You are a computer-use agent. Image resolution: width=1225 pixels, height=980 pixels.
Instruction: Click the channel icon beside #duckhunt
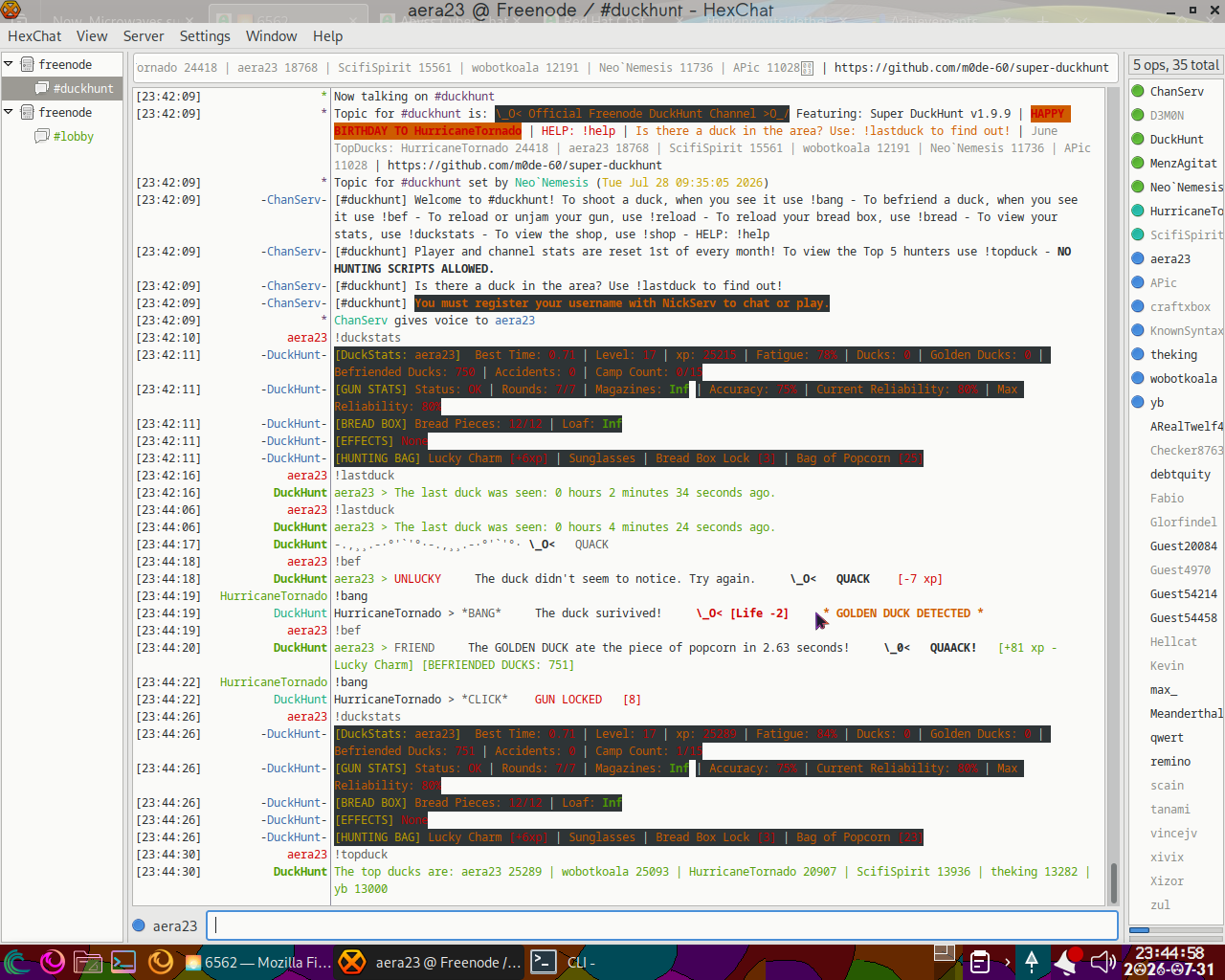click(x=42, y=88)
